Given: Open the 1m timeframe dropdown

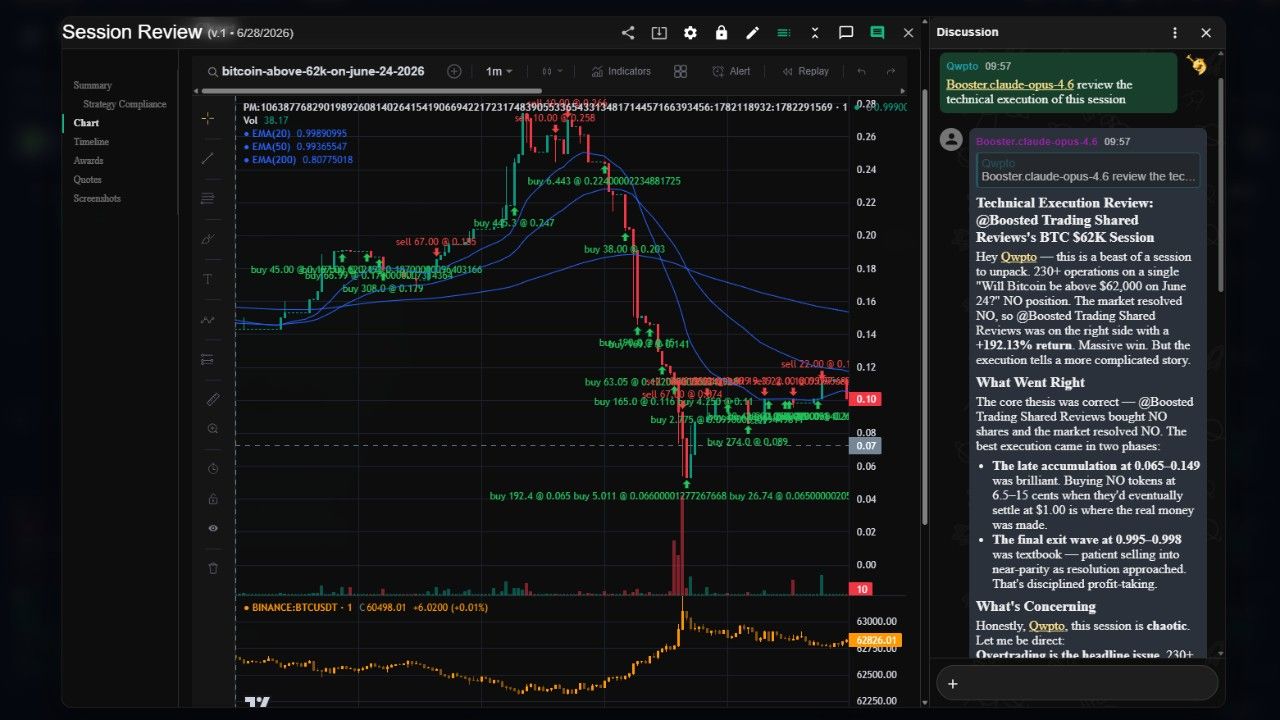Looking at the screenshot, I should 499,71.
